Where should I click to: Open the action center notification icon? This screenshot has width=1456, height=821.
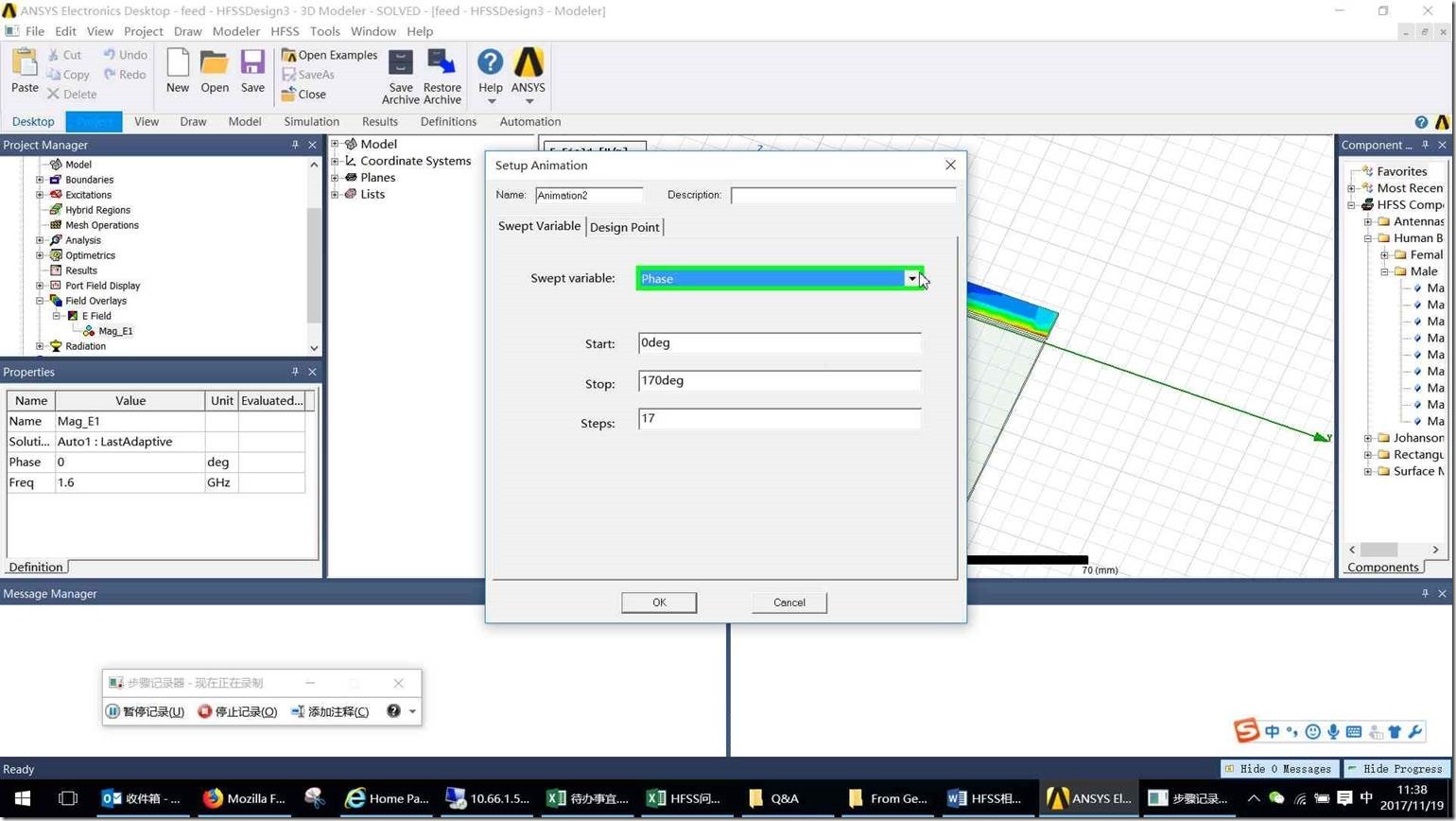[1344, 798]
